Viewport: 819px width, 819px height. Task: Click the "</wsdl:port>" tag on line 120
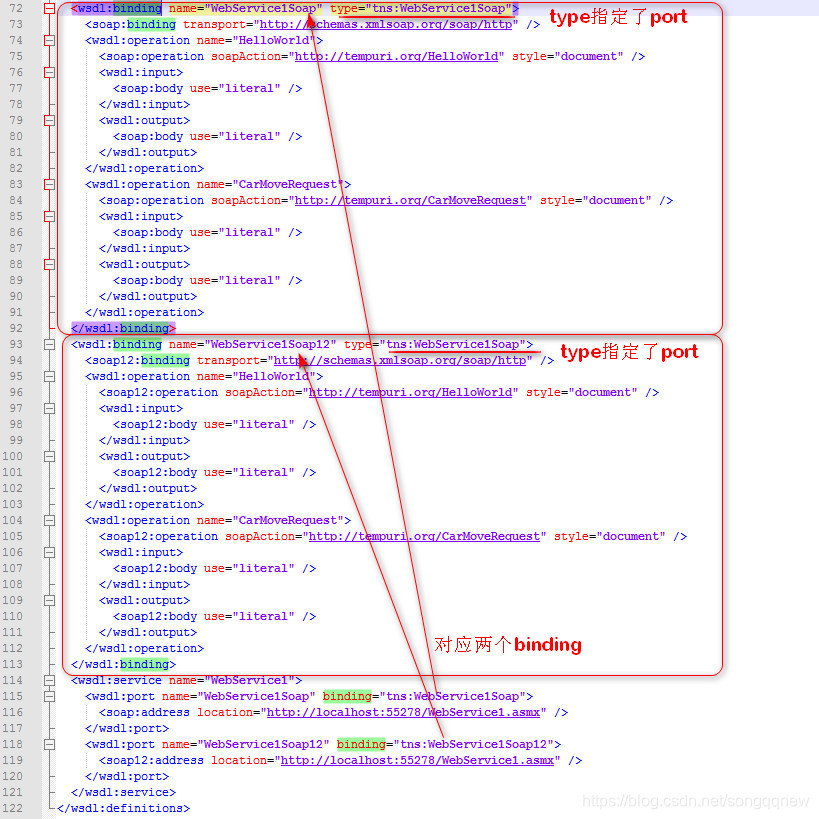coord(127,776)
